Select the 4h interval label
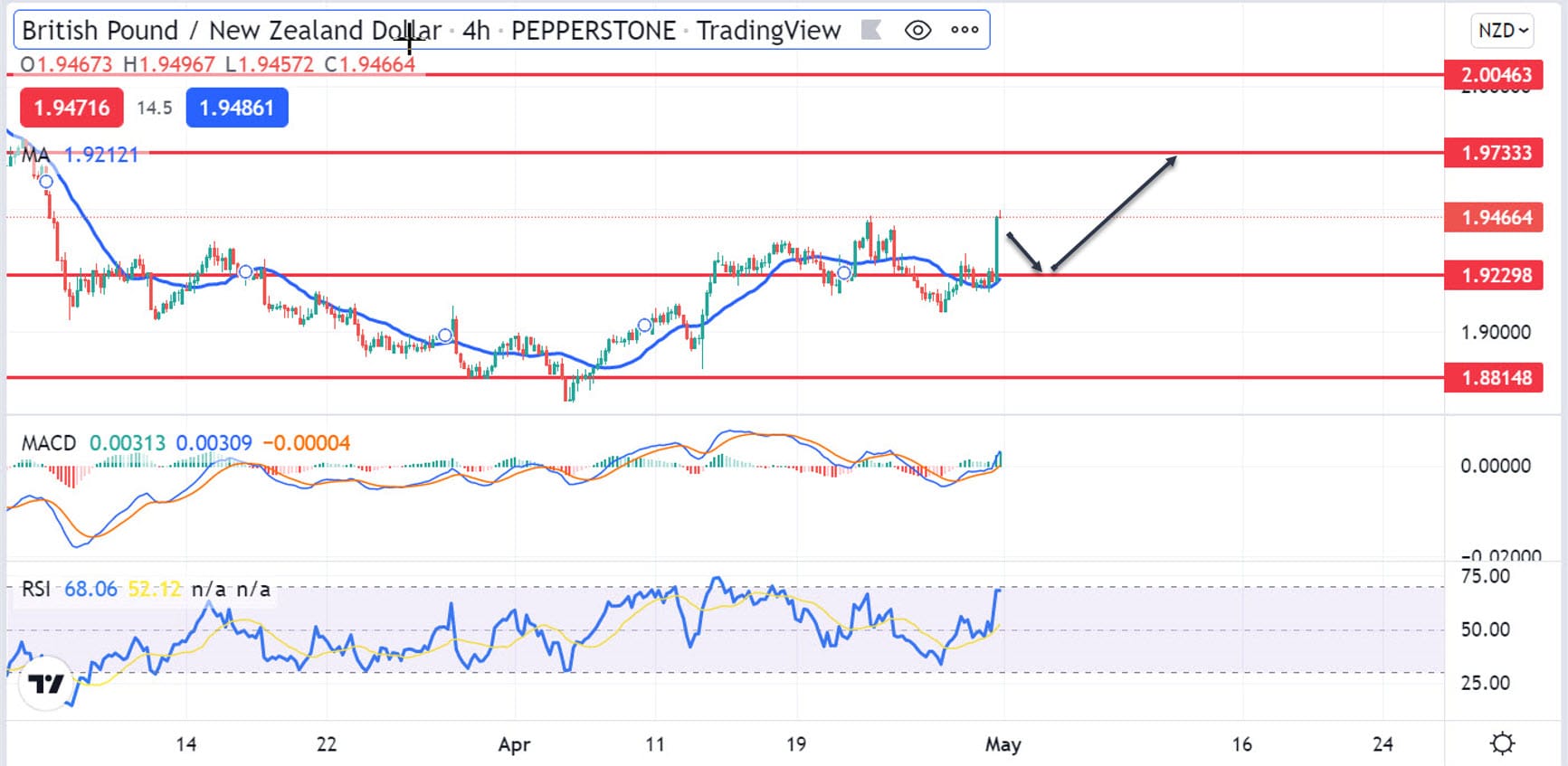 coord(476,31)
